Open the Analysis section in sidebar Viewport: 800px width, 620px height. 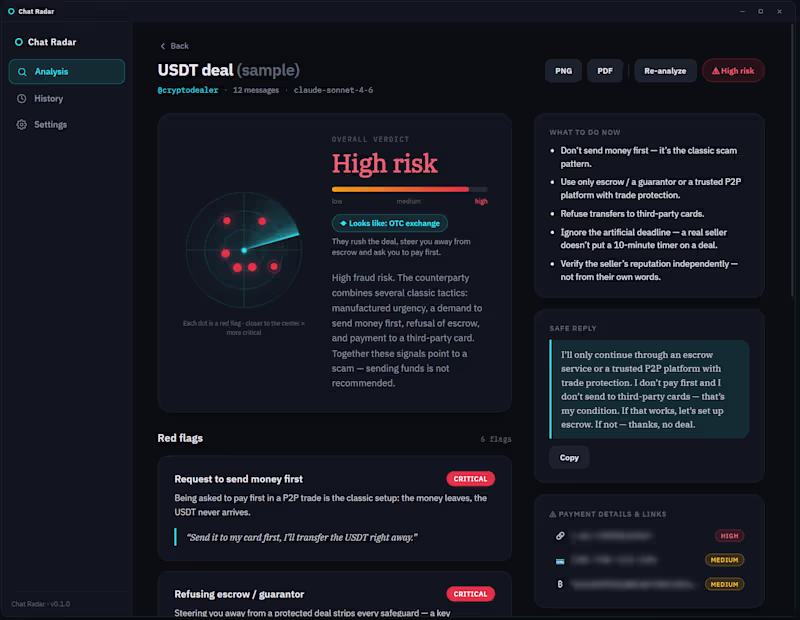[x=67, y=71]
